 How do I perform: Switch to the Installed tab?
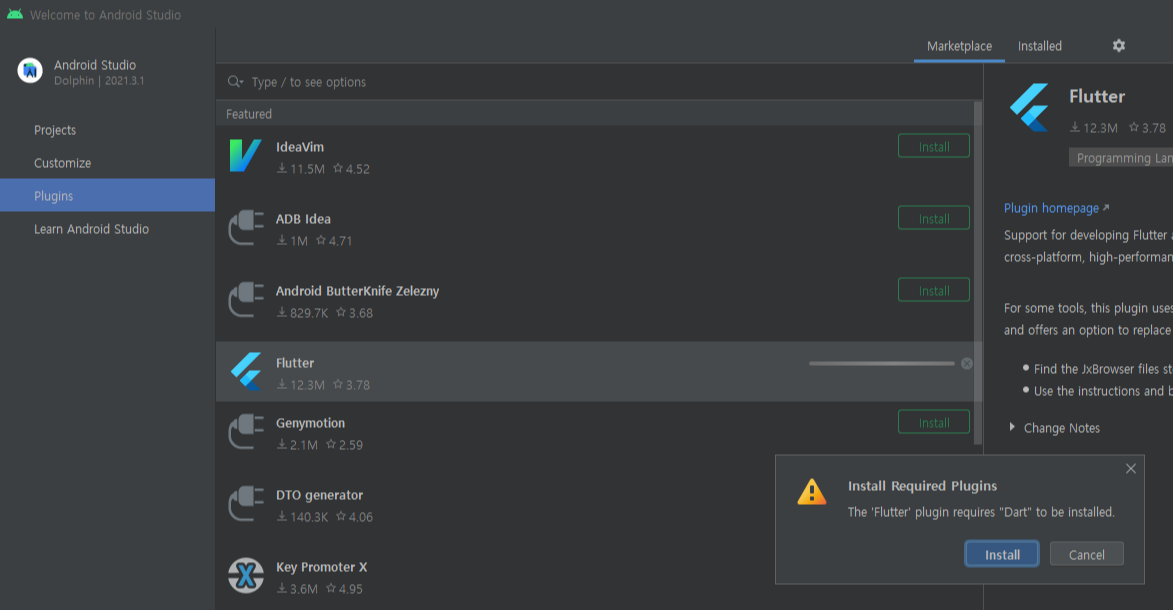click(1039, 46)
